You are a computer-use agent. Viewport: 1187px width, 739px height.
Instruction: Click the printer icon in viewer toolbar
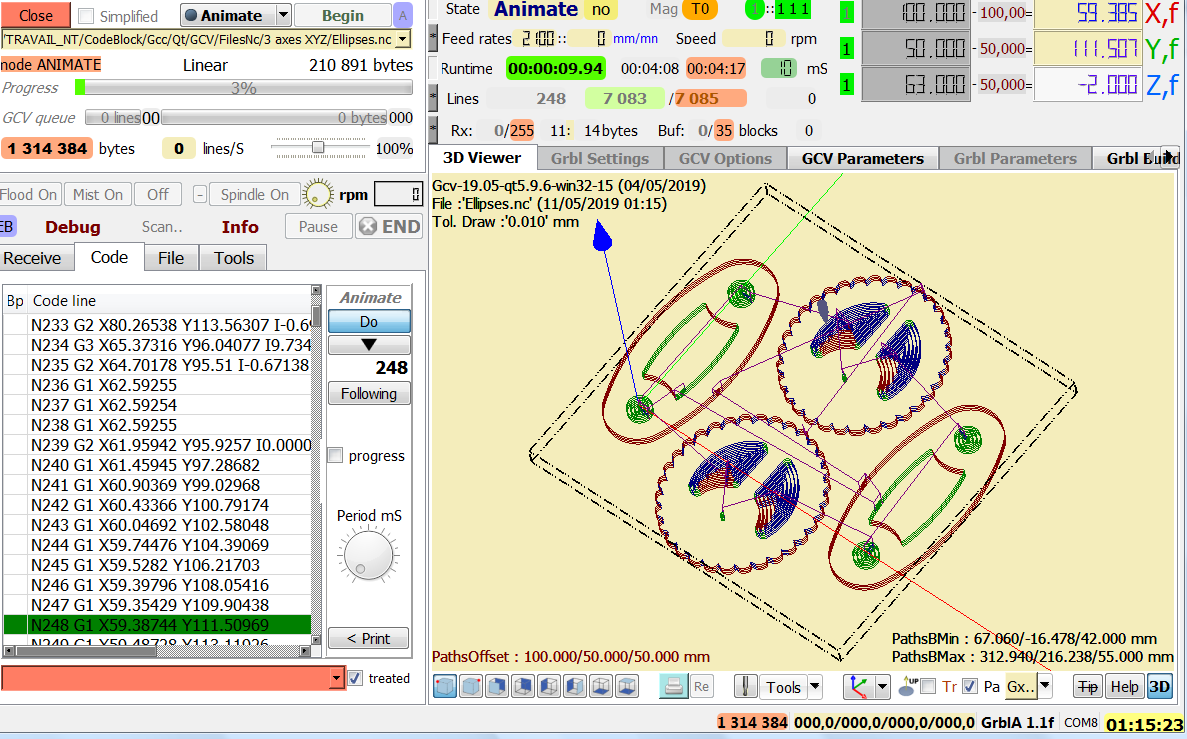tap(673, 687)
